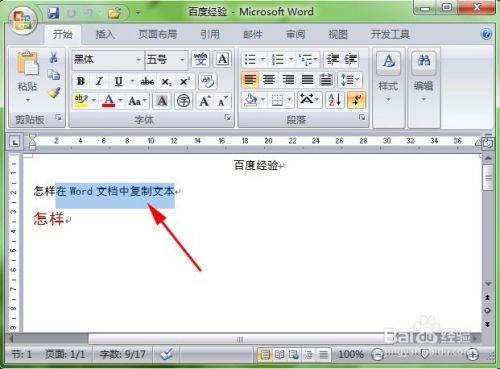The image size is (500, 369).
Task: Expand font color options arrow
Action: pos(120,100)
